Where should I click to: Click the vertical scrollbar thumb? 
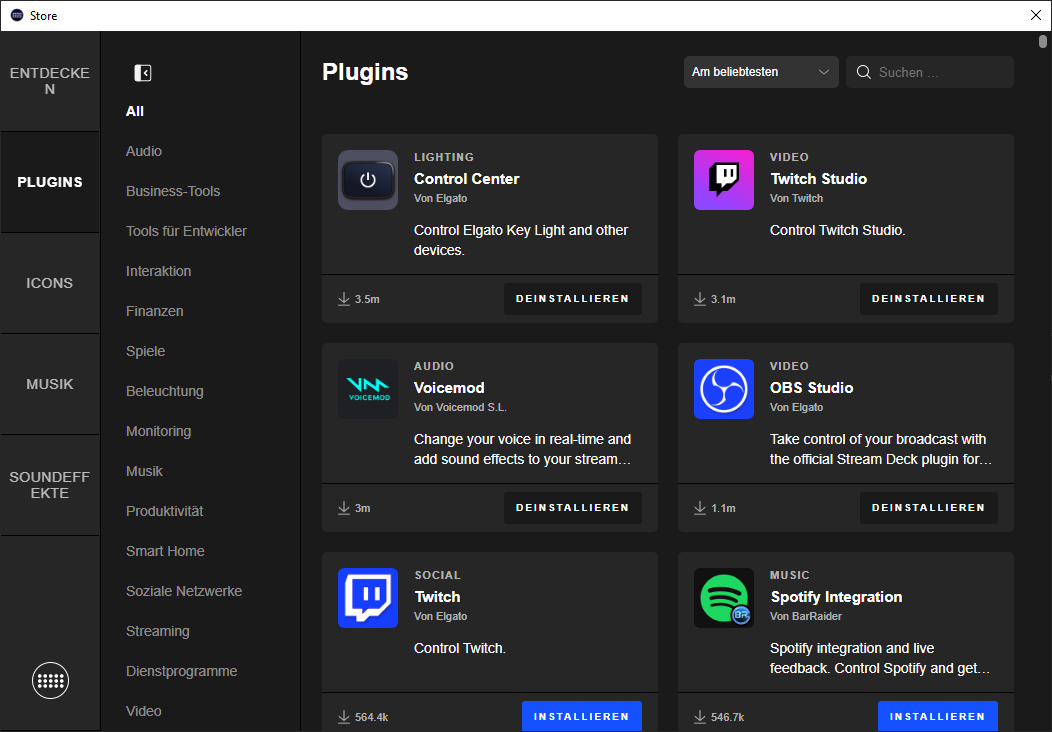[x=1042, y=42]
